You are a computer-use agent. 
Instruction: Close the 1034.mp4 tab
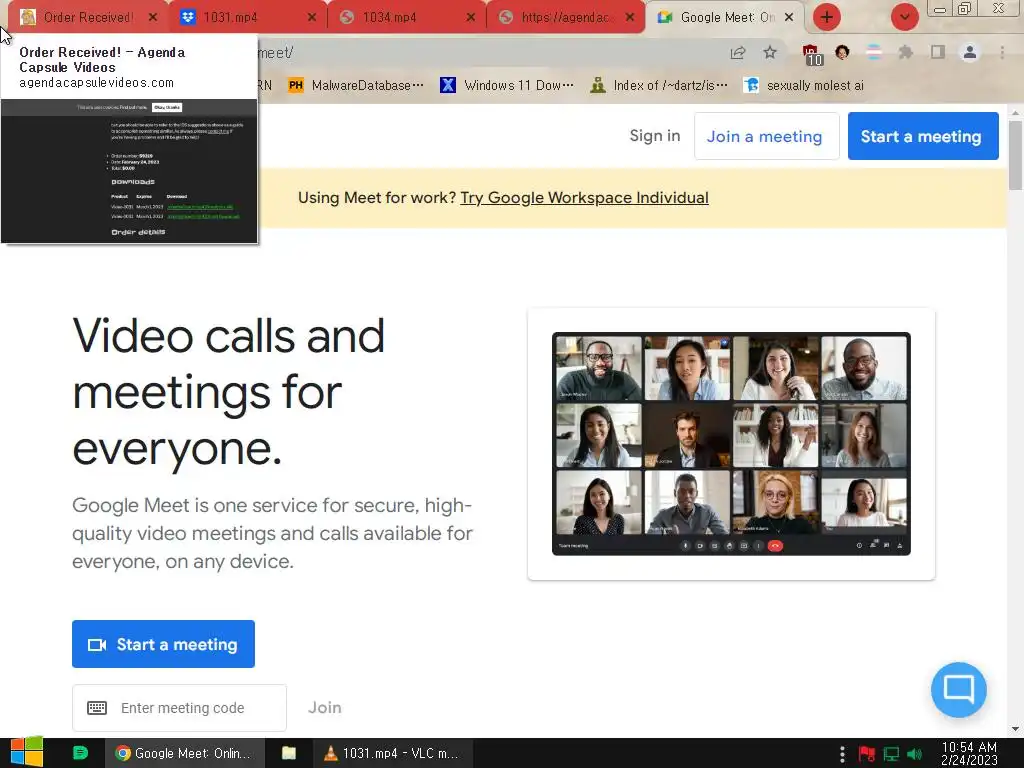tap(471, 17)
